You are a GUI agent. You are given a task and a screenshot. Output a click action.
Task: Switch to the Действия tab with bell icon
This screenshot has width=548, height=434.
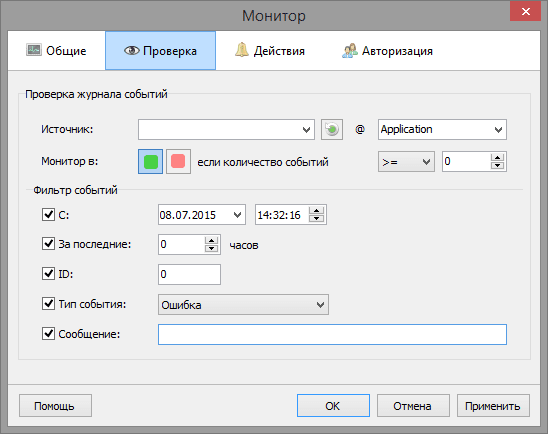point(269,51)
